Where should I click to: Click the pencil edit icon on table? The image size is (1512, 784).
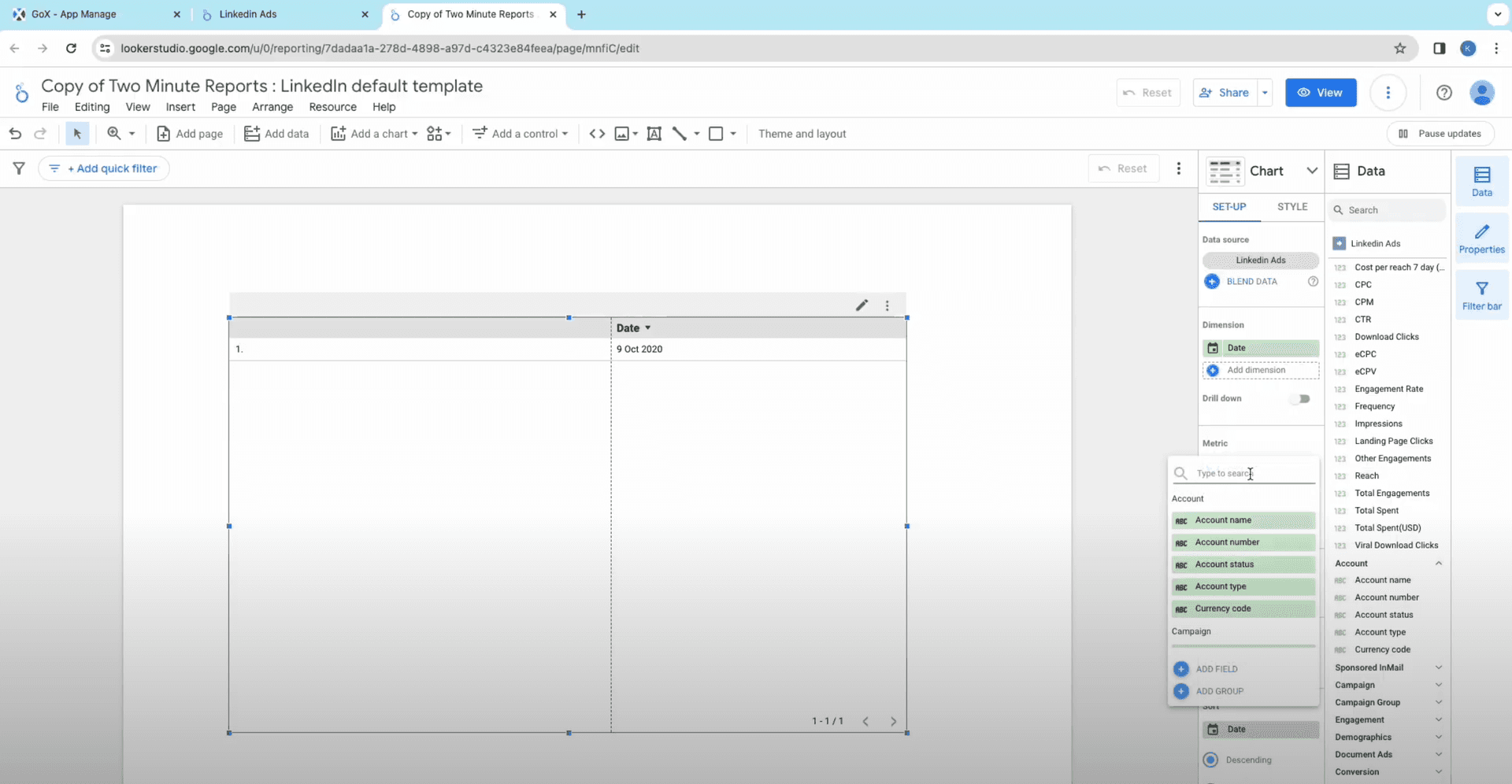click(x=862, y=305)
